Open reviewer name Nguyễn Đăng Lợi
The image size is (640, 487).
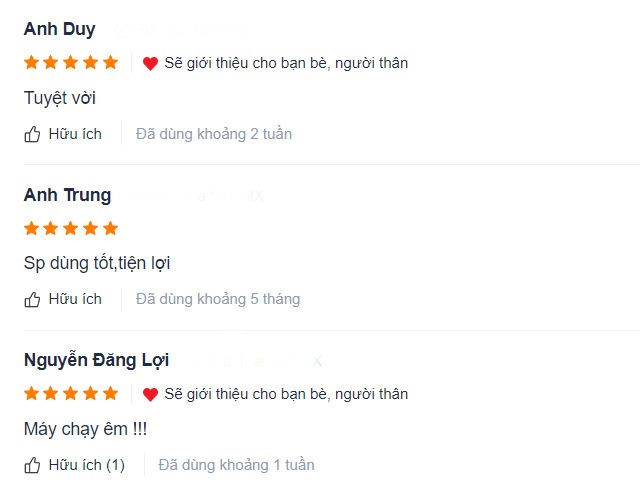(x=96, y=360)
